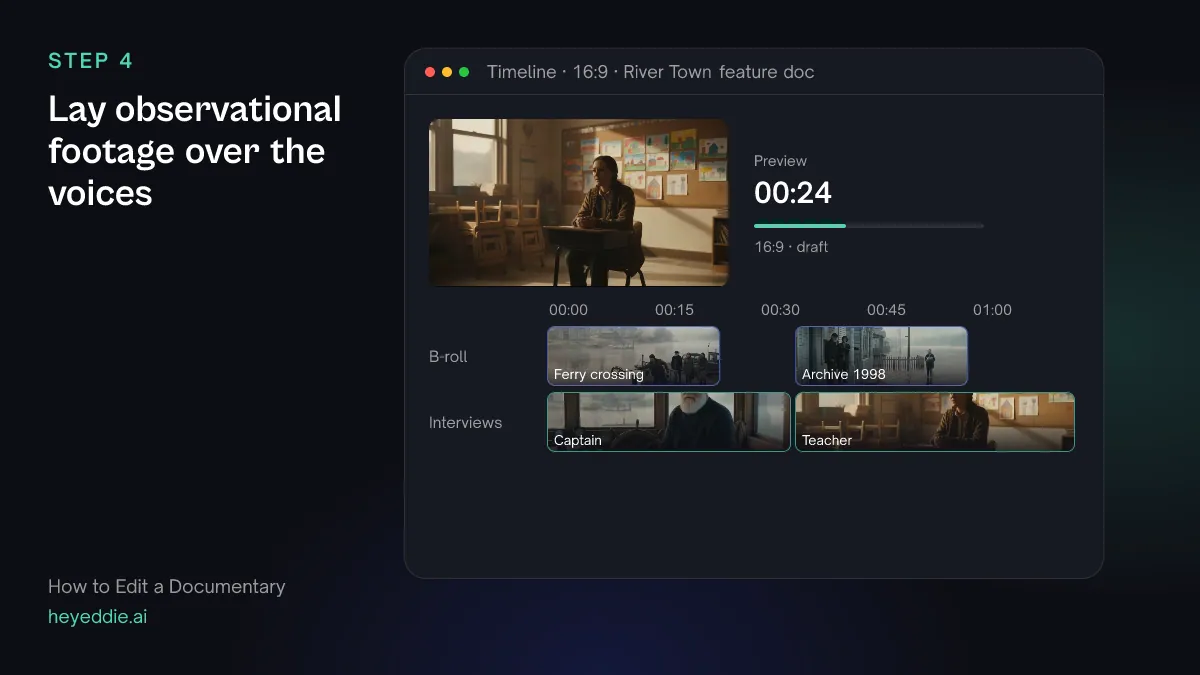Screen dimensions: 1200x675
Task: Click the green maximize window dot
Action: 464,72
